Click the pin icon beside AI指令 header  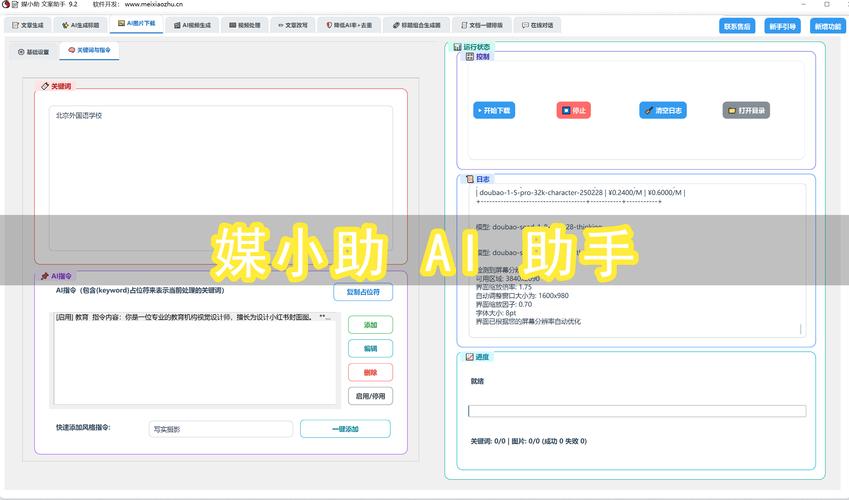[45, 276]
